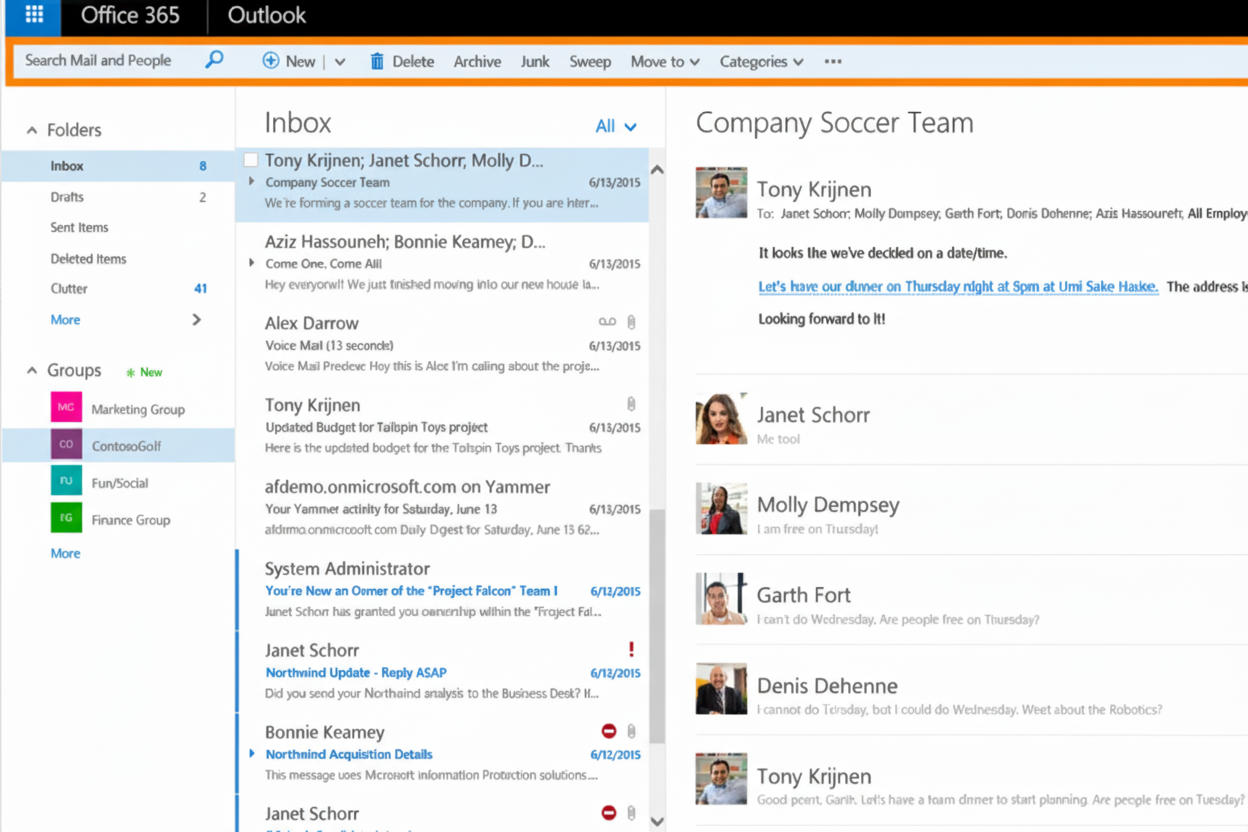This screenshot has height=832, width=1248.
Task: Open more commands with the ellipsis menu
Action: (833, 61)
